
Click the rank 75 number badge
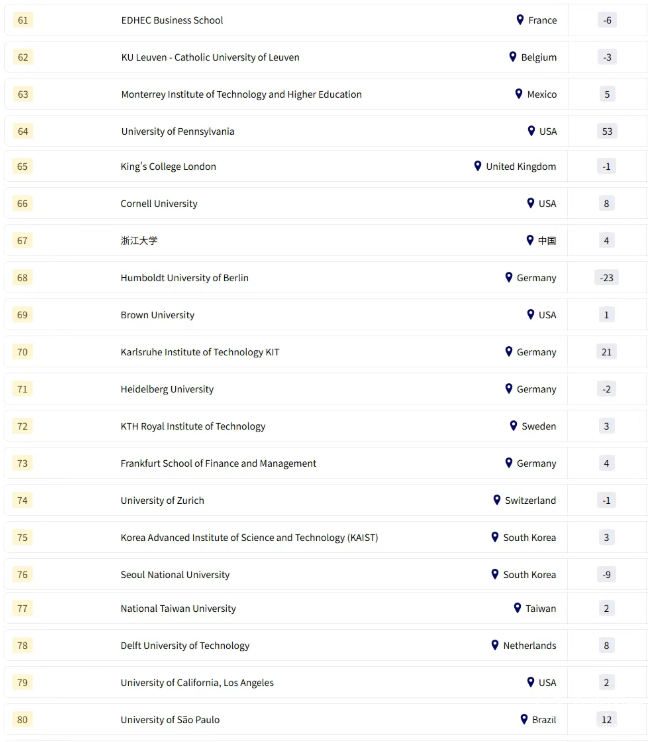23,537
